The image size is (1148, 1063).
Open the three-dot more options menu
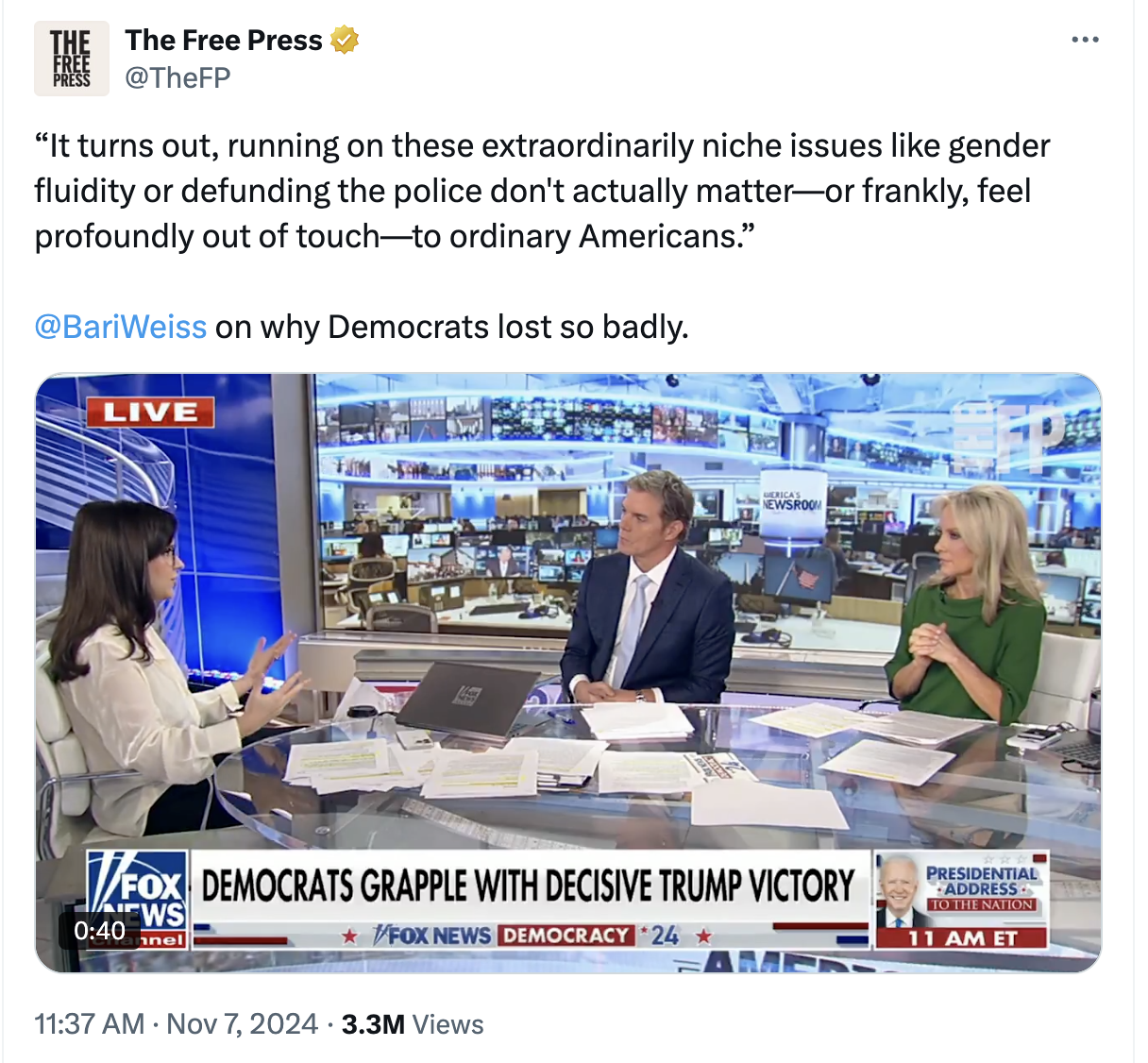(x=1086, y=40)
